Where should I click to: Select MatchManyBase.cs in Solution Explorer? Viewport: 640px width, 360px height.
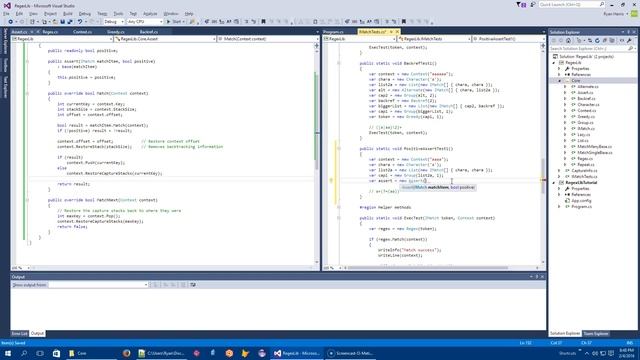coord(594,147)
